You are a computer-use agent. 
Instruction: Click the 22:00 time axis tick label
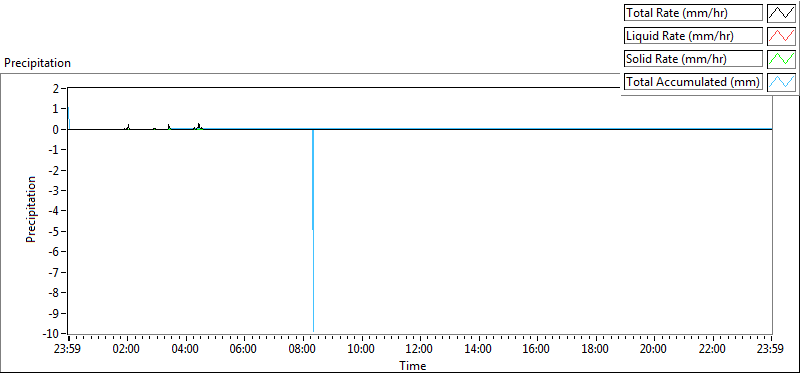[x=712, y=350]
